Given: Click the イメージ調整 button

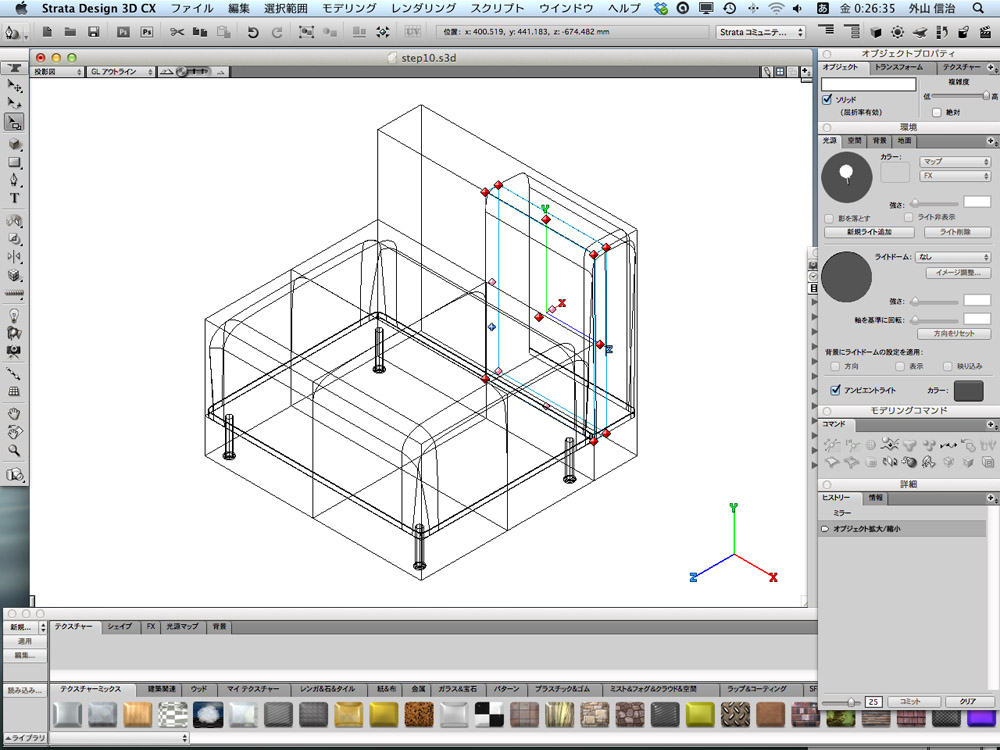Looking at the screenshot, I should (958, 272).
